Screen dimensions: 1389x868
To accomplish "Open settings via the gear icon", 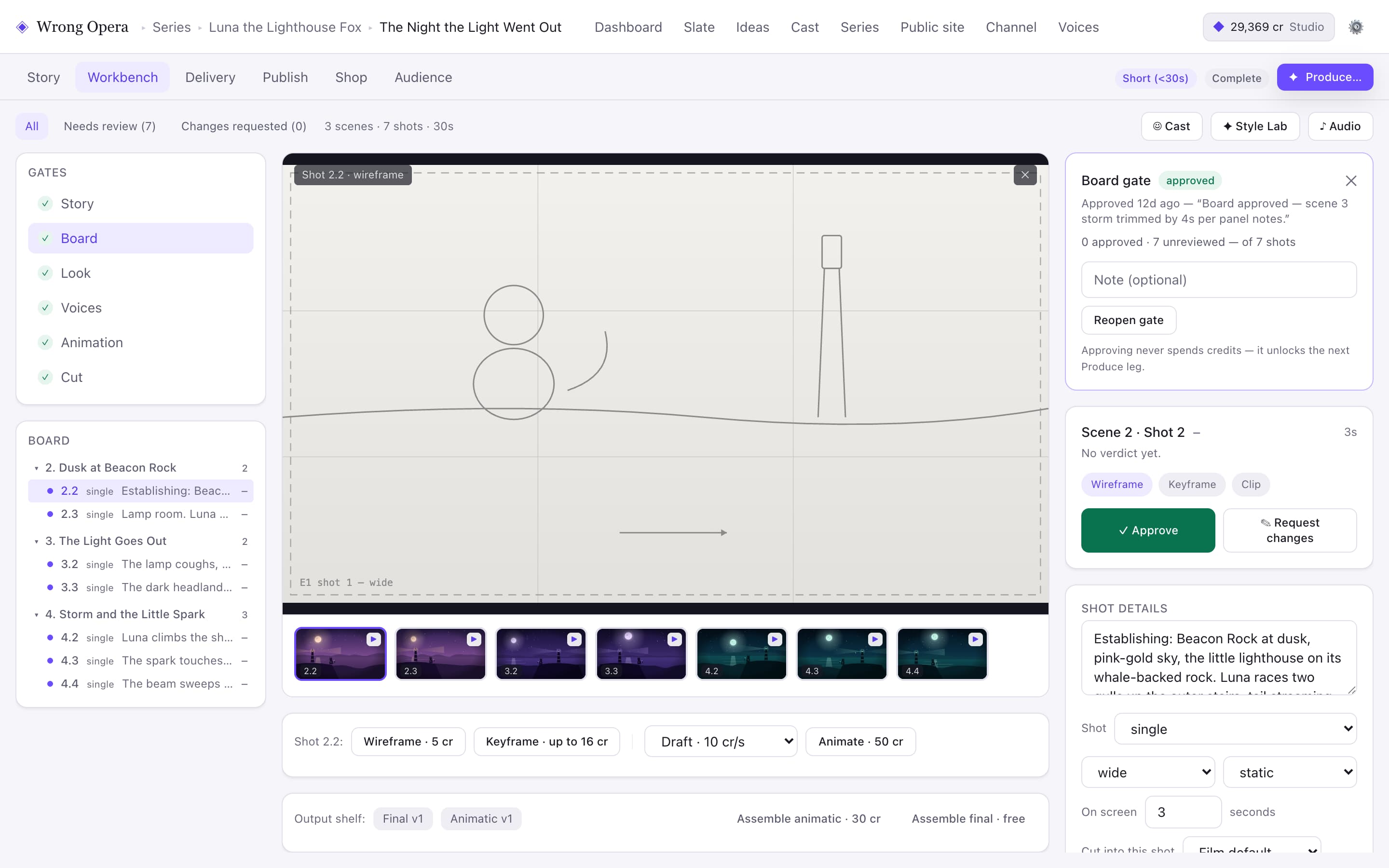I will [x=1356, y=27].
